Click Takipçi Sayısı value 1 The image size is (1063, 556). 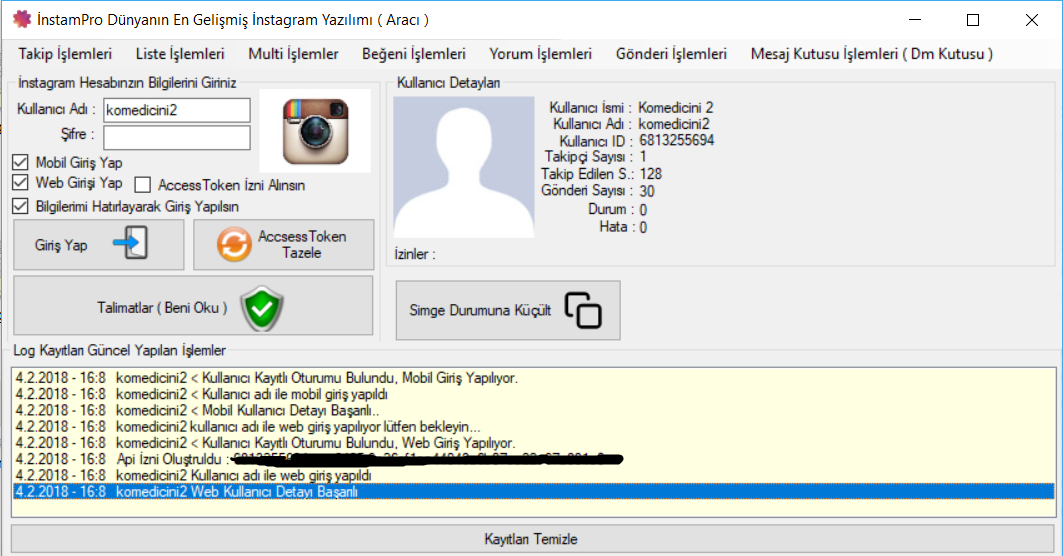click(x=643, y=157)
